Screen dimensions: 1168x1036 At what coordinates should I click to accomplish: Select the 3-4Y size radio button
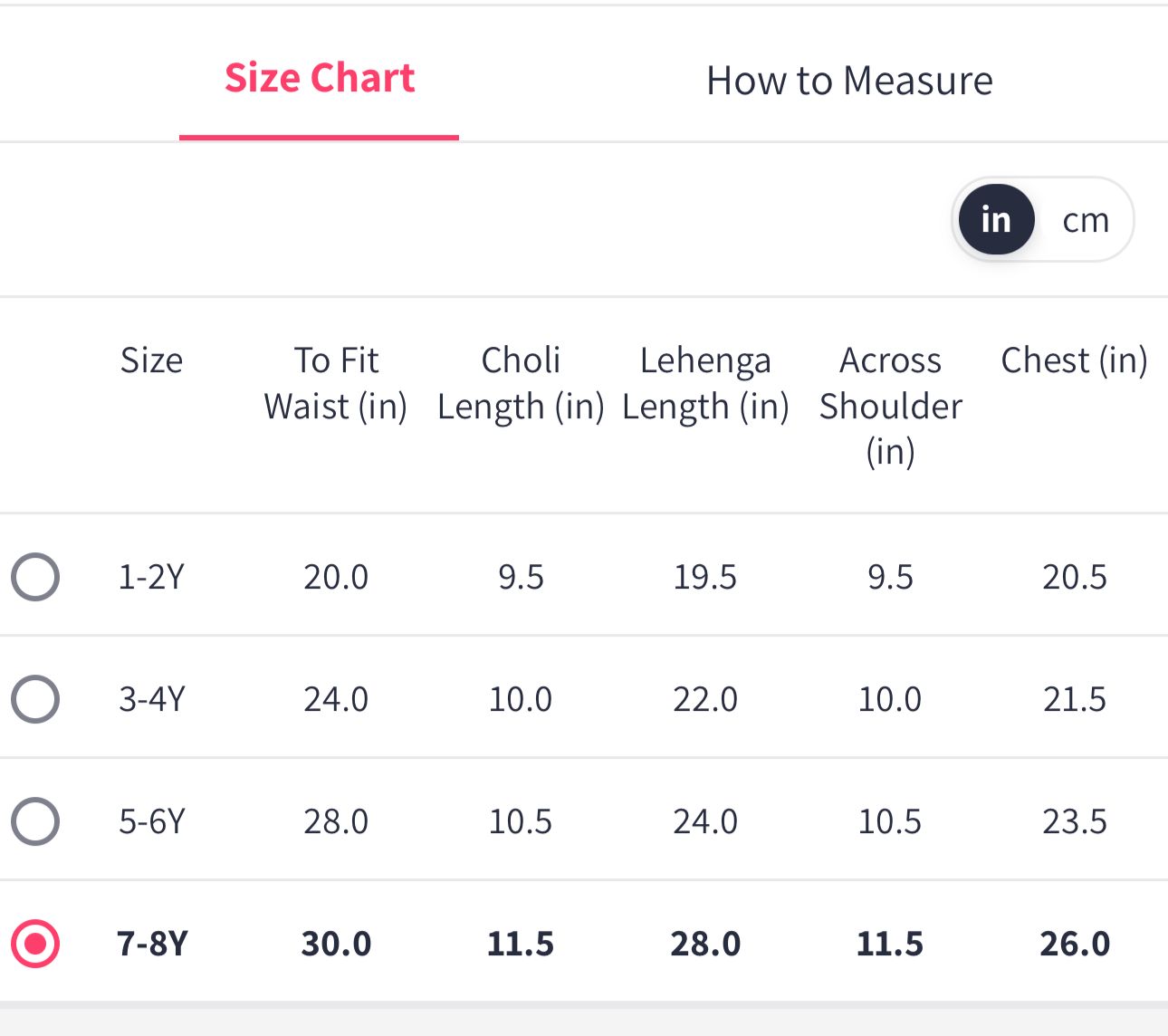click(x=35, y=699)
